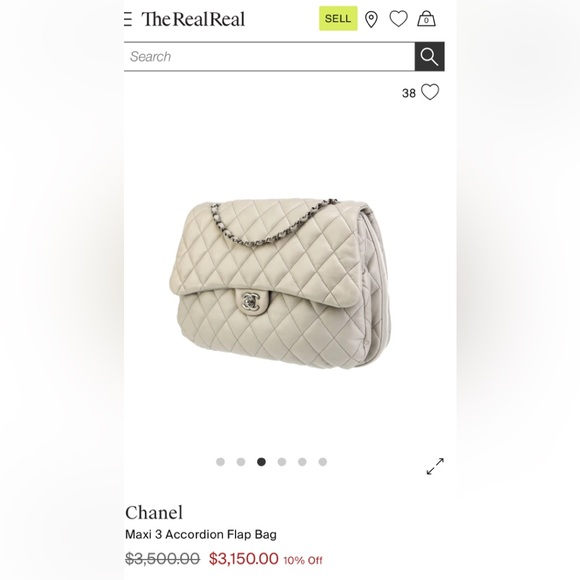Toggle the heart next to 38 likes
Image resolution: width=580 pixels, height=580 pixels.
click(x=430, y=92)
